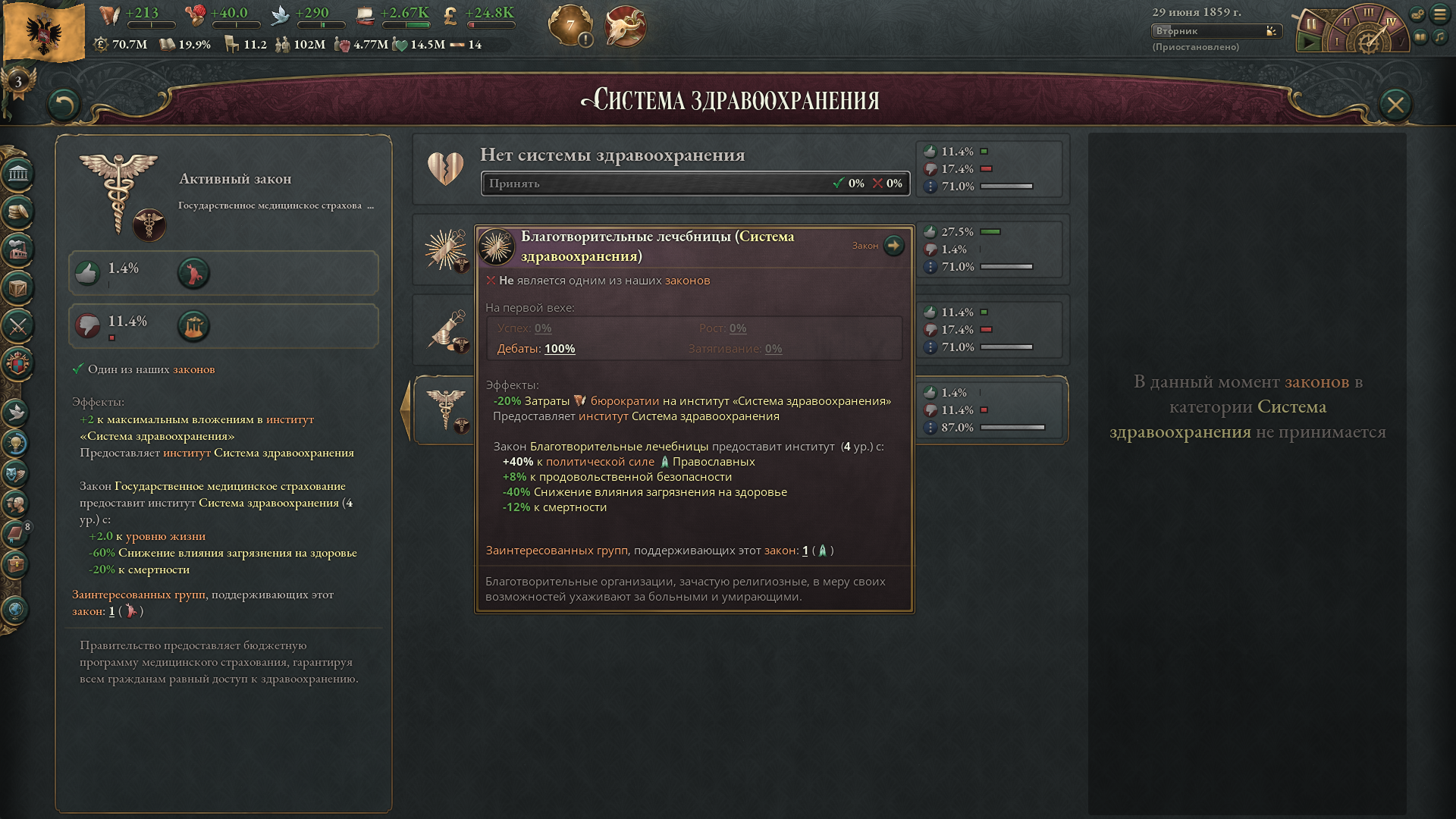The width and height of the screenshot is (1456, 819).
Task: Toggle the game pause button
Action: click(x=1310, y=23)
